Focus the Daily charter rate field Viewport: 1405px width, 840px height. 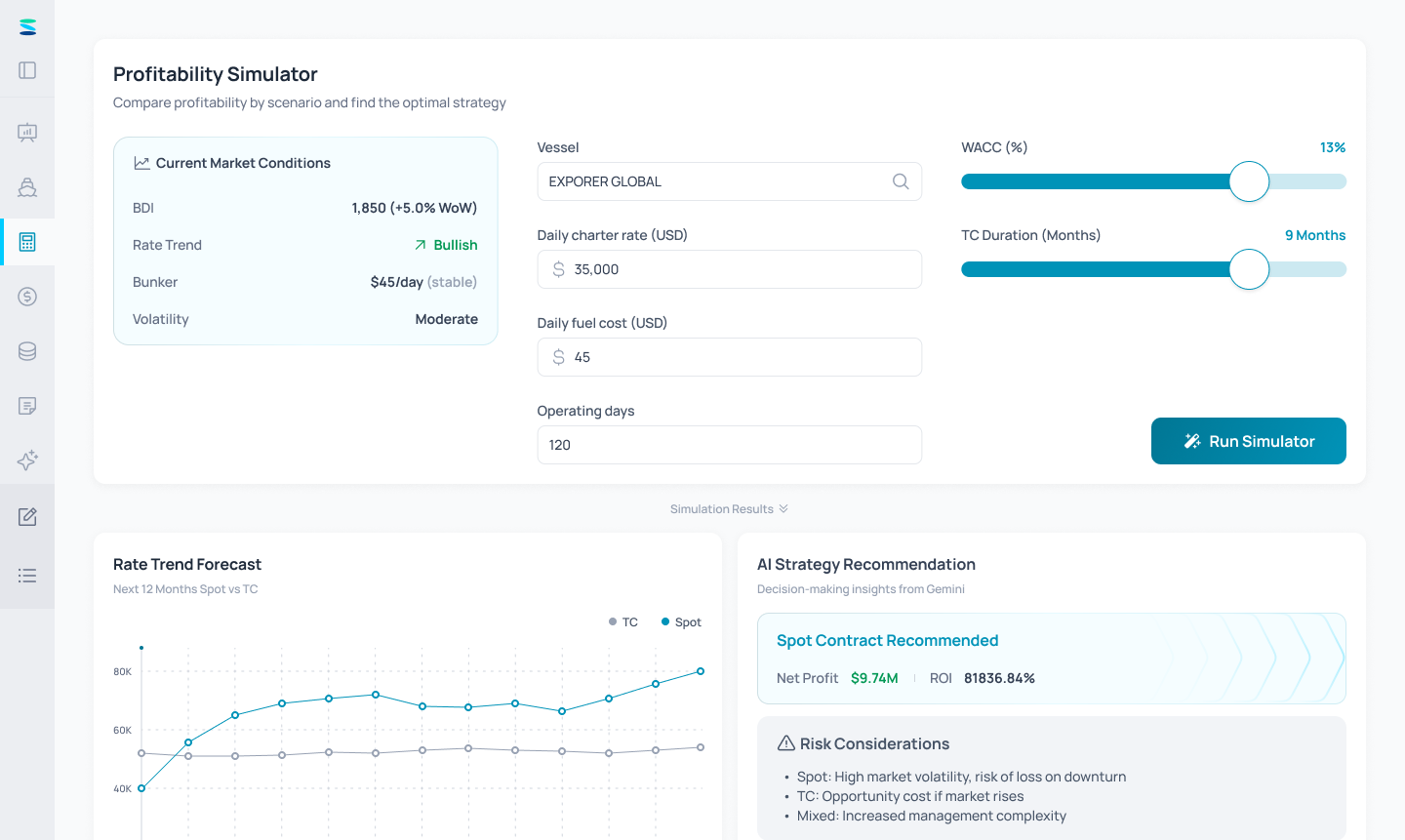point(730,269)
